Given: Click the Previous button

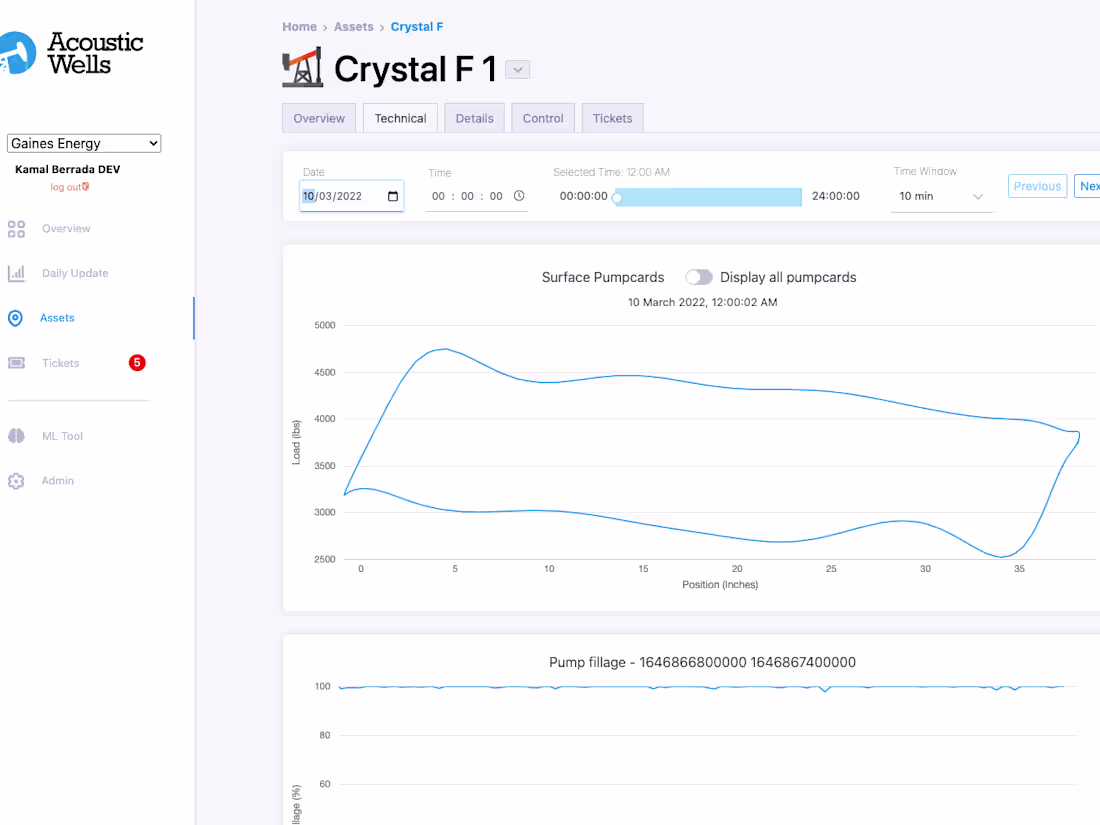Looking at the screenshot, I should click(1037, 186).
